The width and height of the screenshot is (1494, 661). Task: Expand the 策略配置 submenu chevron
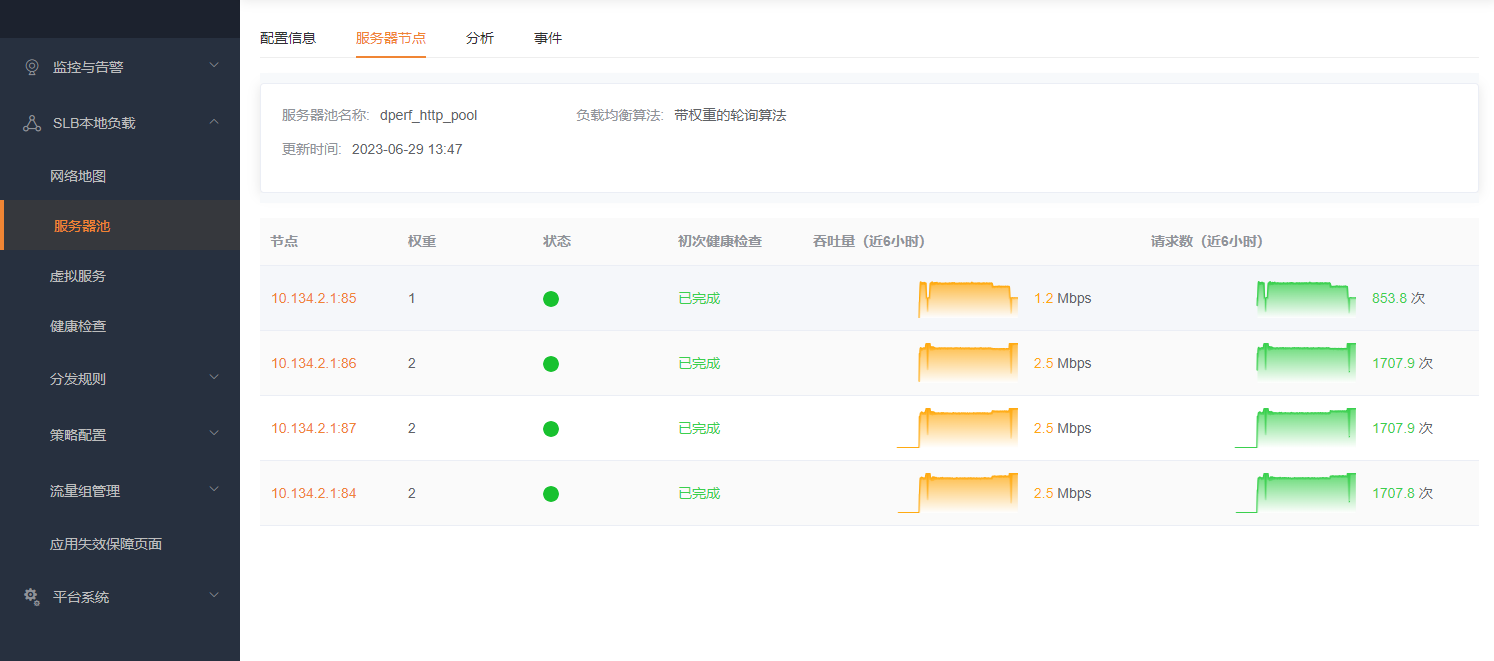pos(213,434)
